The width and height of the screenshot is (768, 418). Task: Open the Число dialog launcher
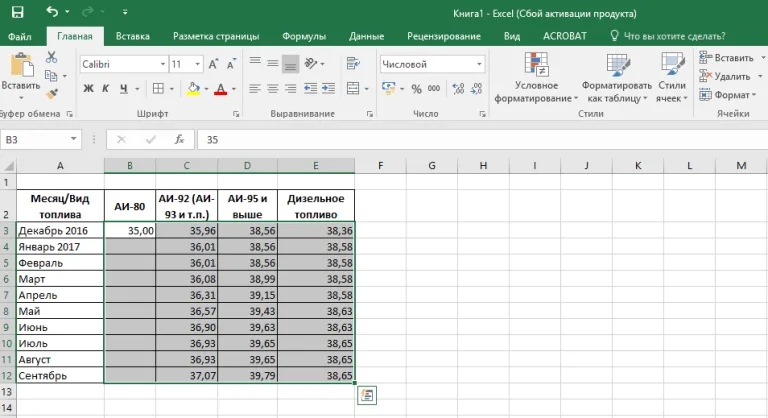[x=482, y=114]
